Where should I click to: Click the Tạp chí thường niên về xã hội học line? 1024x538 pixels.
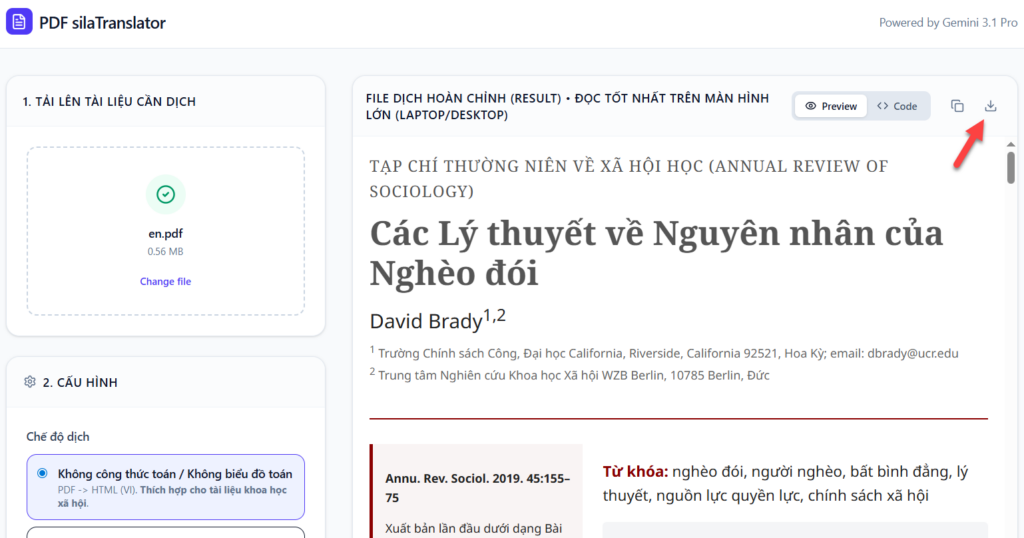point(628,178)
